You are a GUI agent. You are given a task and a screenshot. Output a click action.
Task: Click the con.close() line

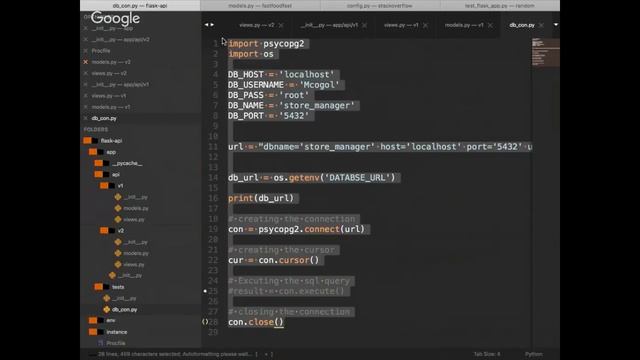point(256,322)
